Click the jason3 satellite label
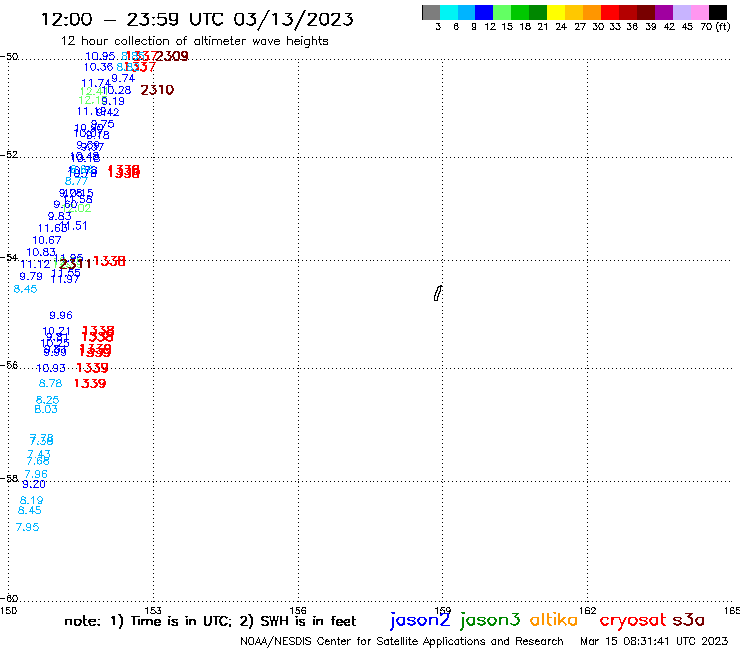740x650 pixels. (x=490, y=620)
